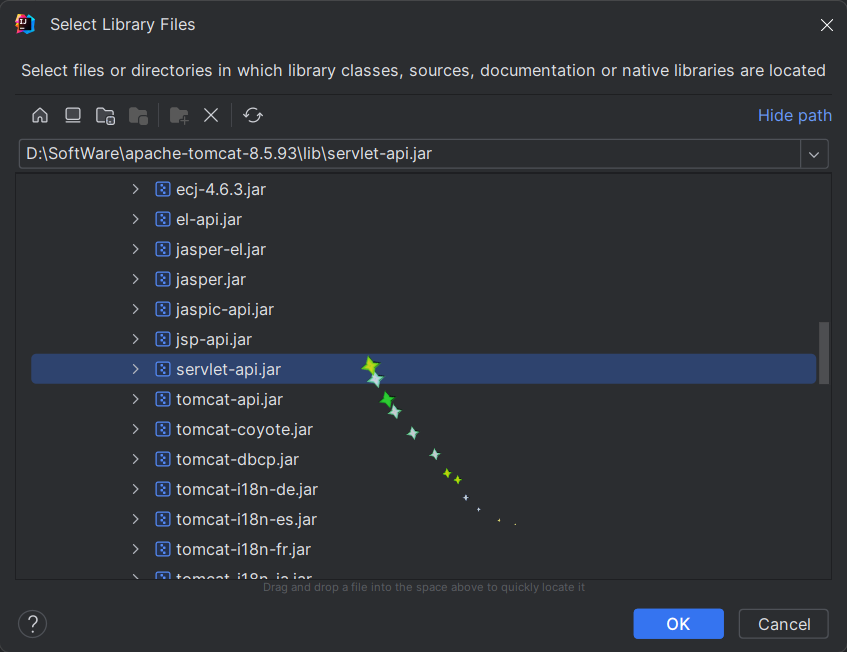Expand the ecj-4.6.3.jar node

[136, 189]
